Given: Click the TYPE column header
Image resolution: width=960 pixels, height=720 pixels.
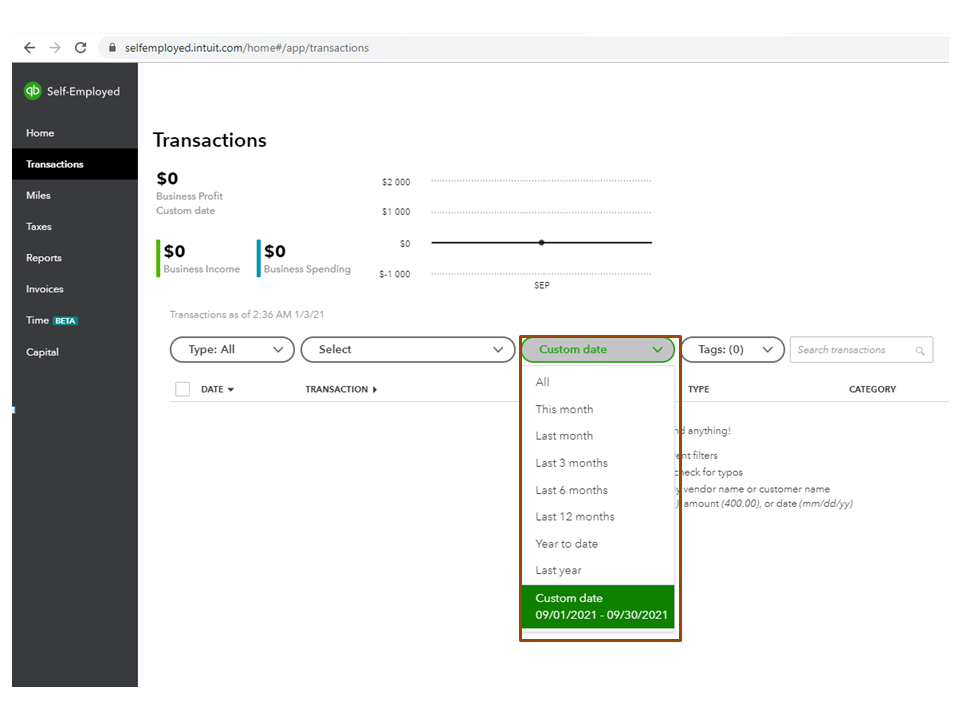Looking at the screenshot, I should click(699, 389).
